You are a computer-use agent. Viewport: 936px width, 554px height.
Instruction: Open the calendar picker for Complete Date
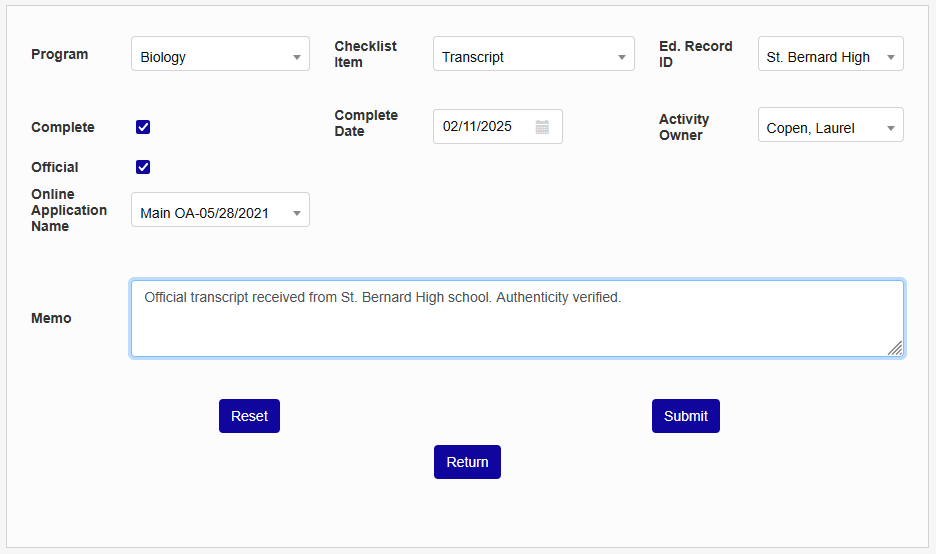click(x=542, y=127)
